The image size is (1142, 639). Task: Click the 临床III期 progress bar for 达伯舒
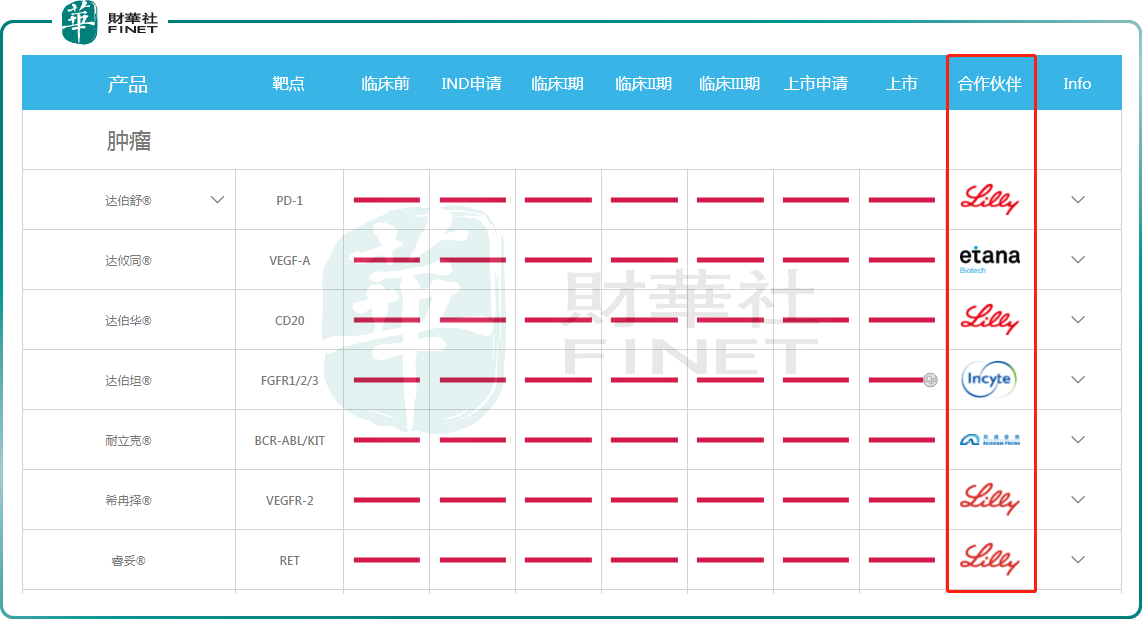pyautogui.click(x=730, y=200)
